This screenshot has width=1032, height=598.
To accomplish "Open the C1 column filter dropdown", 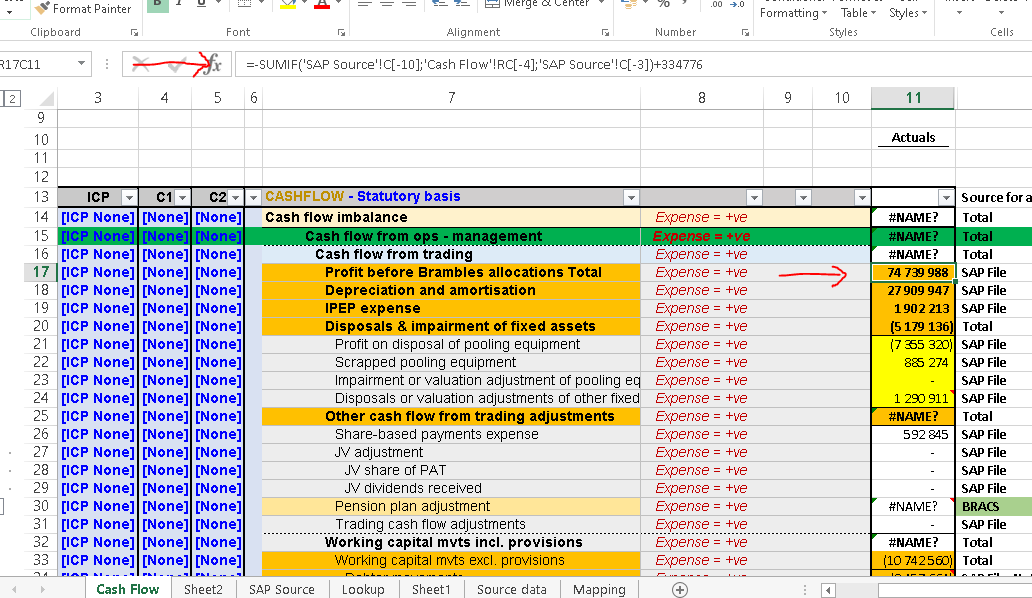I will click(181, 198).
